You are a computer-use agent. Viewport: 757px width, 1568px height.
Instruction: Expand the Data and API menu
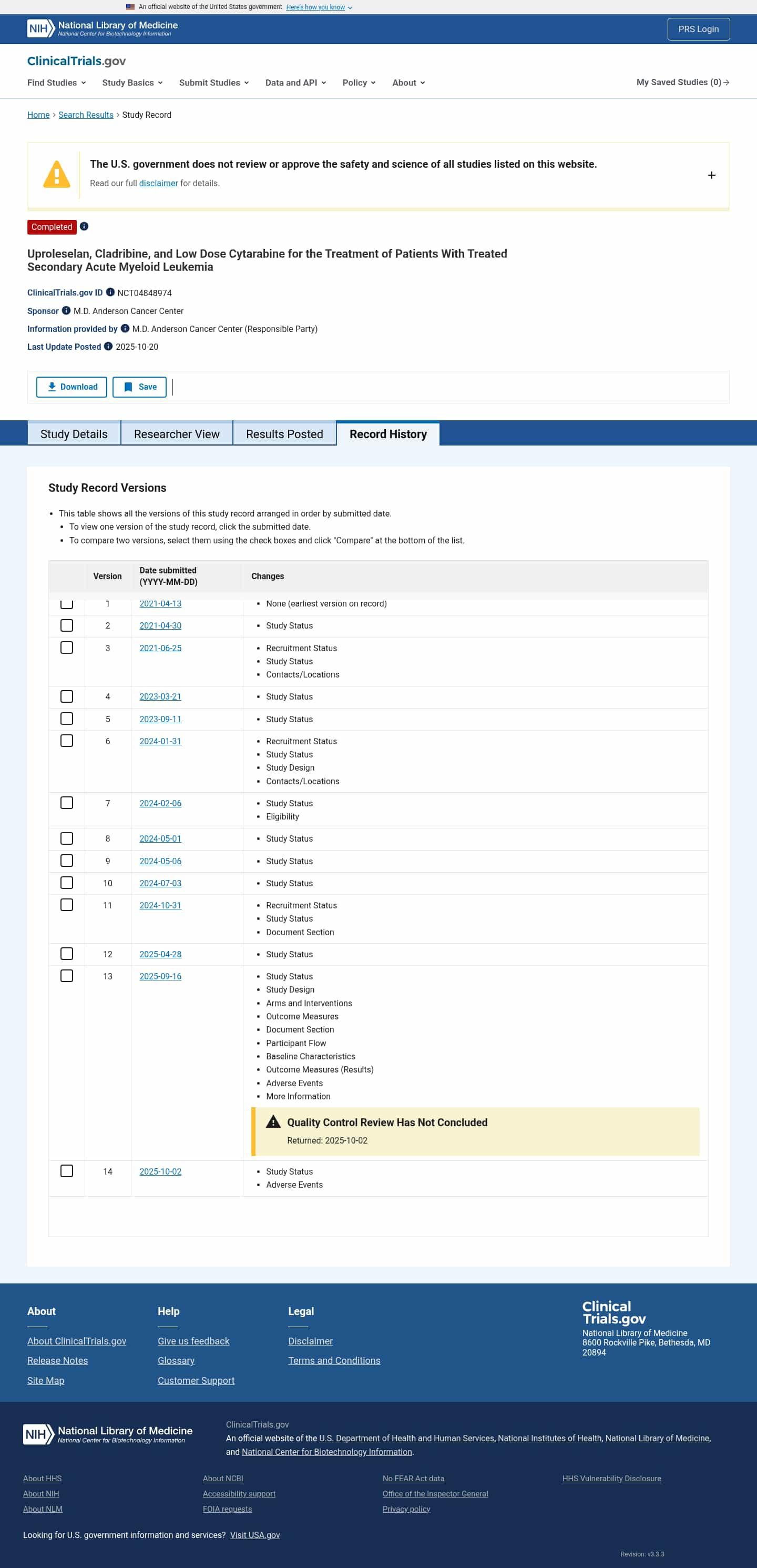tap(295, 83)
